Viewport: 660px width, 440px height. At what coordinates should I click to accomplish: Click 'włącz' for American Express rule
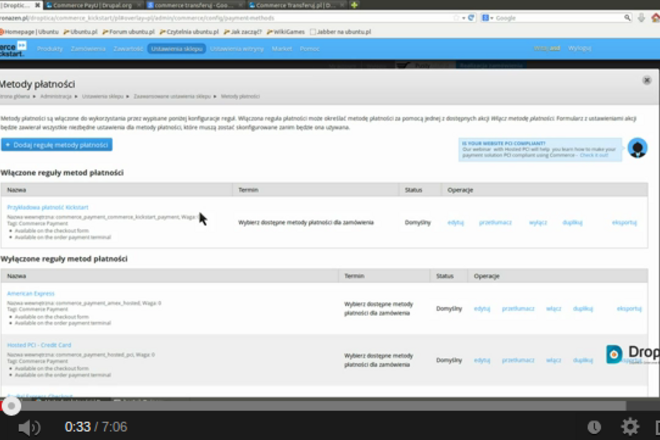pos(553,308)
